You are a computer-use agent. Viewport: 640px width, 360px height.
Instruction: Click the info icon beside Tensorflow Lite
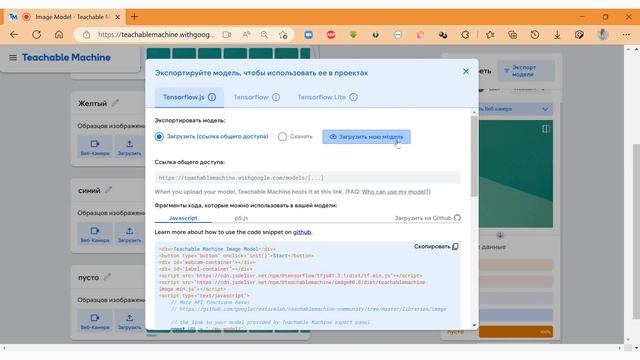click(353, 97)
